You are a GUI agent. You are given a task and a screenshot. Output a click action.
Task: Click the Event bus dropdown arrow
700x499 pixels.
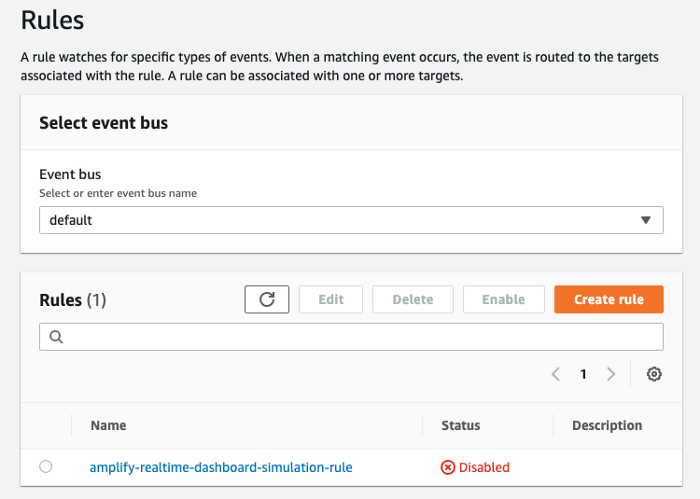tap(645, 220)
